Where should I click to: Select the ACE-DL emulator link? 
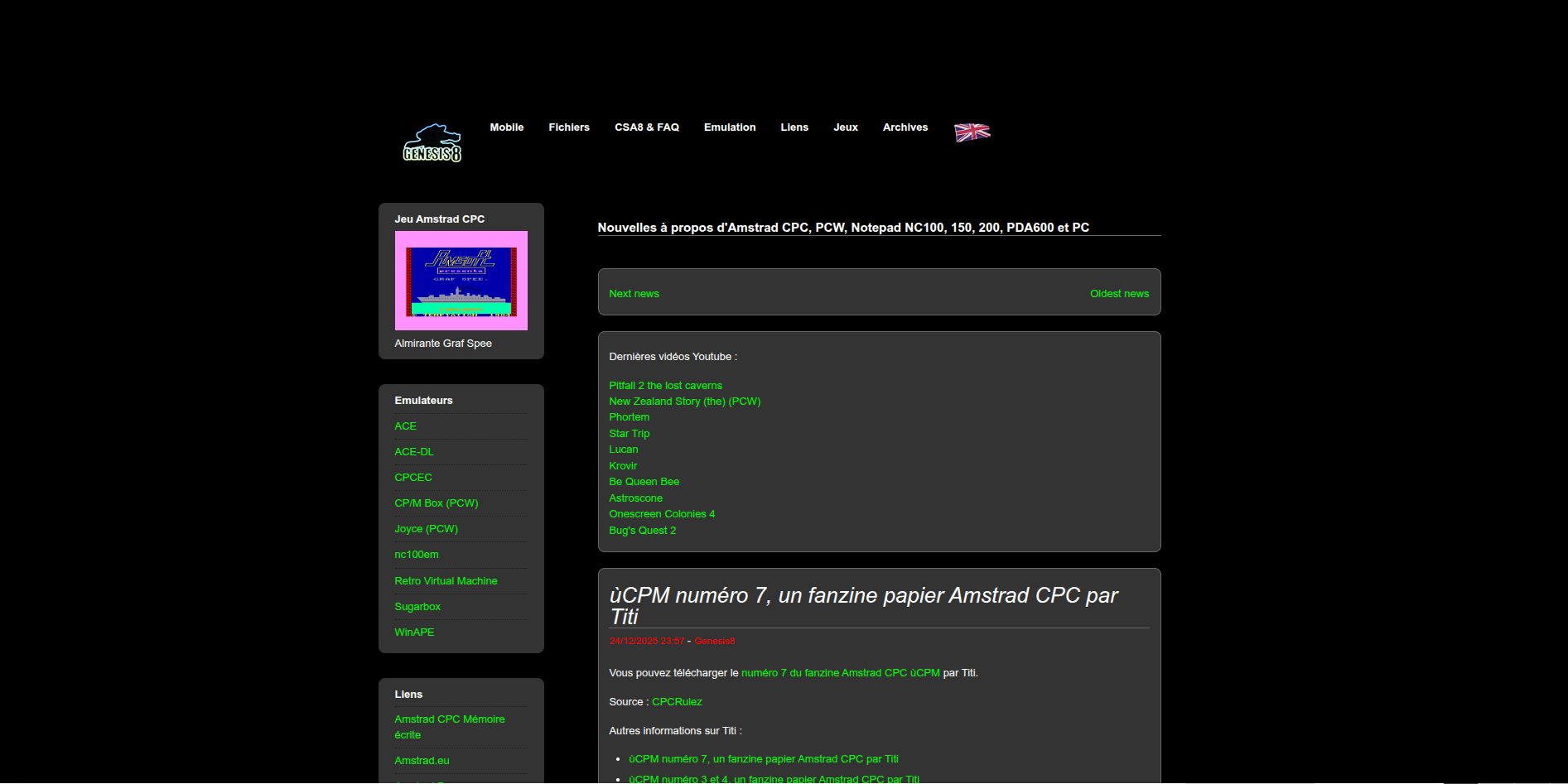click(413, 452)
